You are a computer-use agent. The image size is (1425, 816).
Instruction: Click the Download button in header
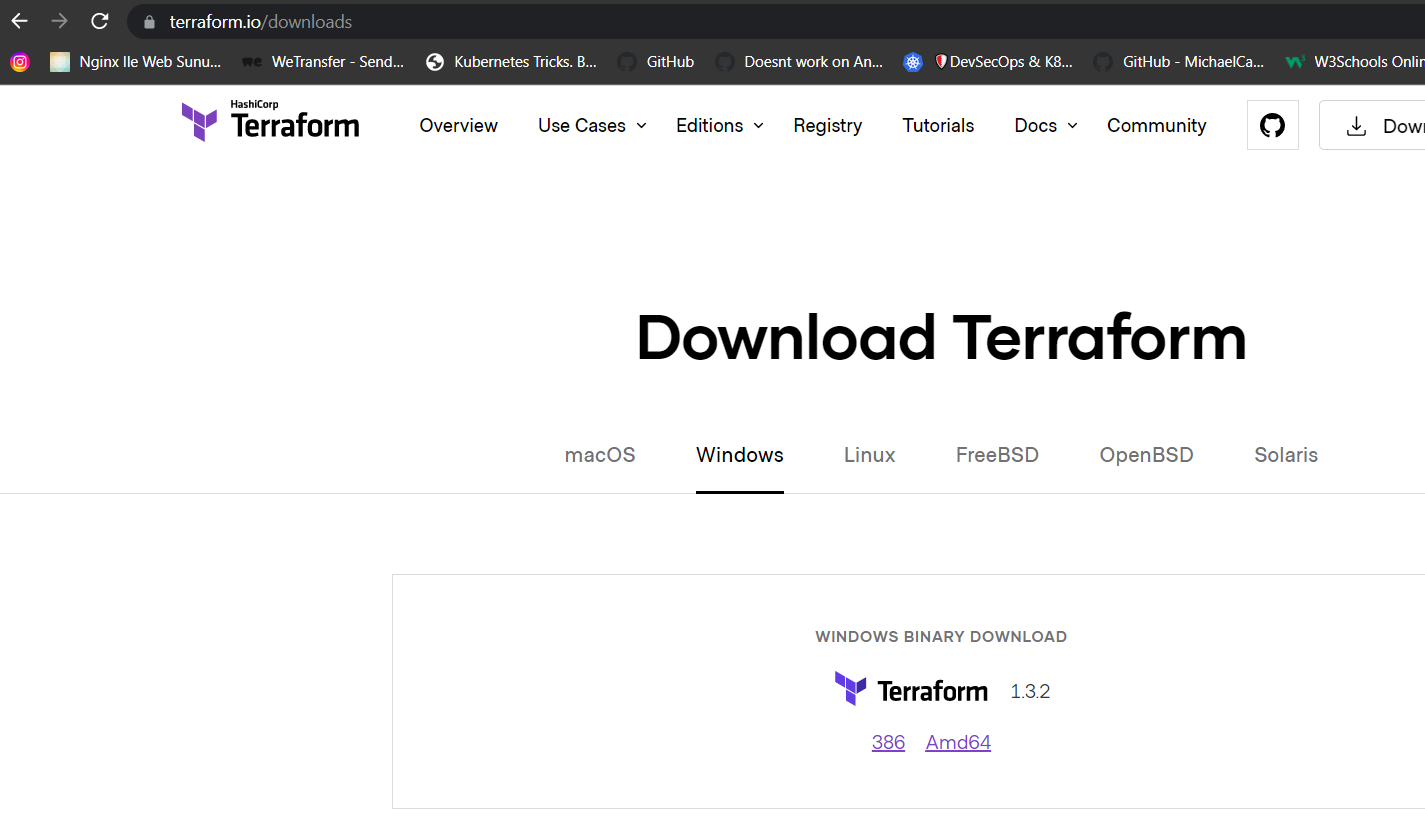(1372, 125)
